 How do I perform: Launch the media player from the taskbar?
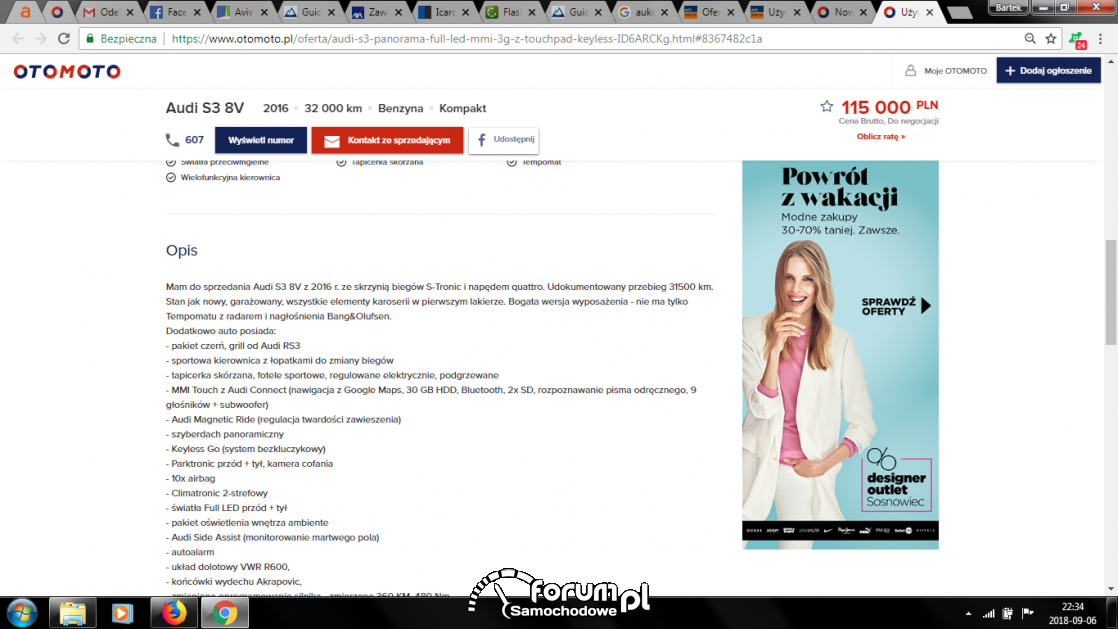pyautogui.click(x=122, y=613)
